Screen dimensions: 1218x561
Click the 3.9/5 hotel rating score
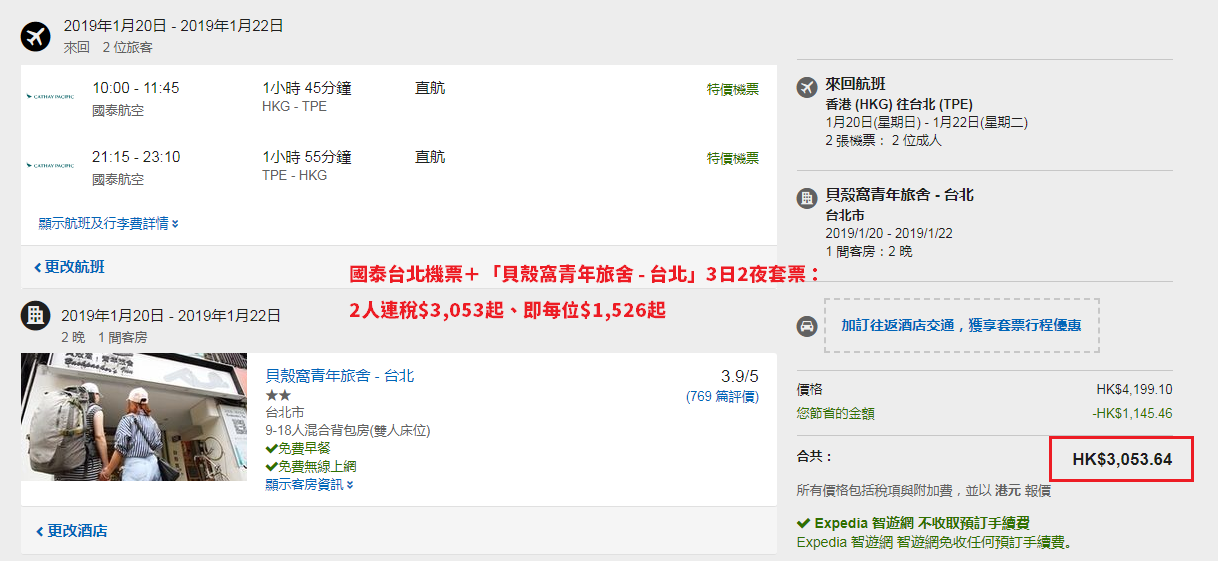(x=740, y=377)
